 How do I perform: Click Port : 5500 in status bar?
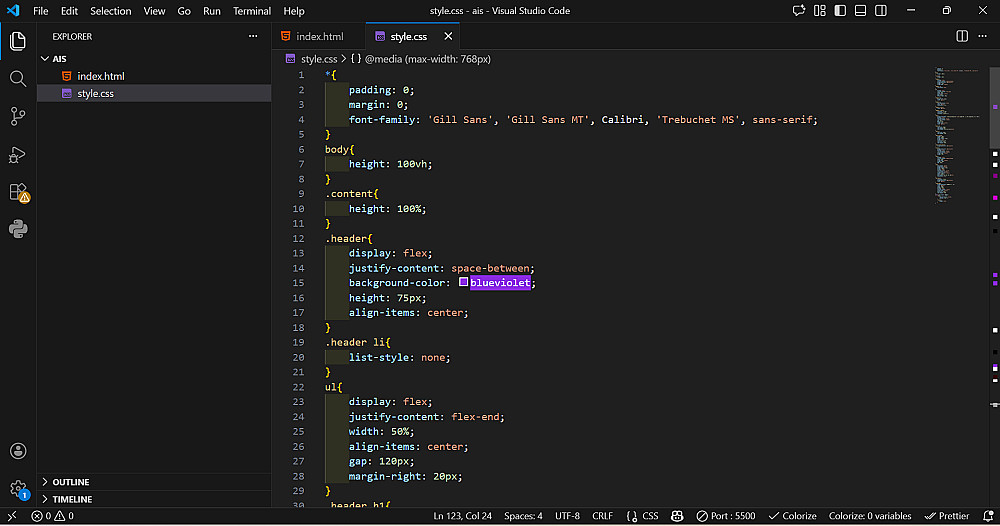click(x=726, y=516)
